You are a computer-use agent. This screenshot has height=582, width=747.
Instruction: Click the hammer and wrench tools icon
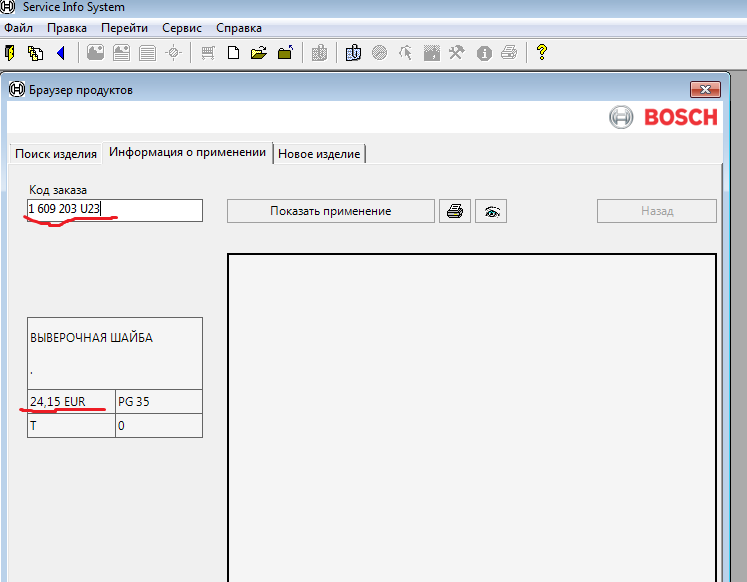(x=457, y=53)
